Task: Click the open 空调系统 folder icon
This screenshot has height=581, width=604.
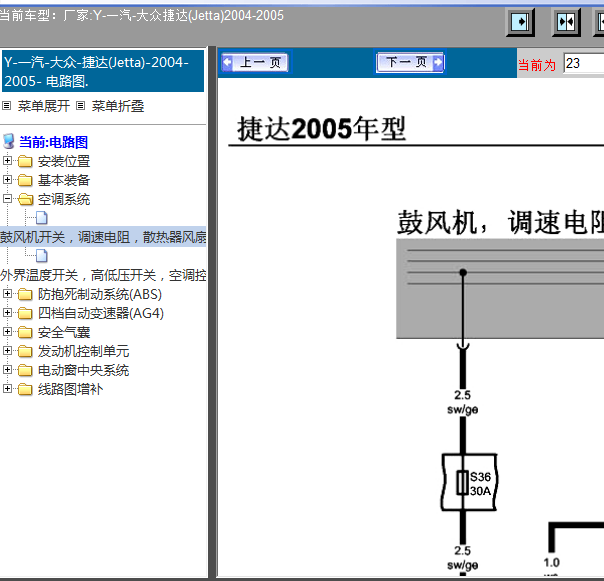Action: tap(25, 199)
